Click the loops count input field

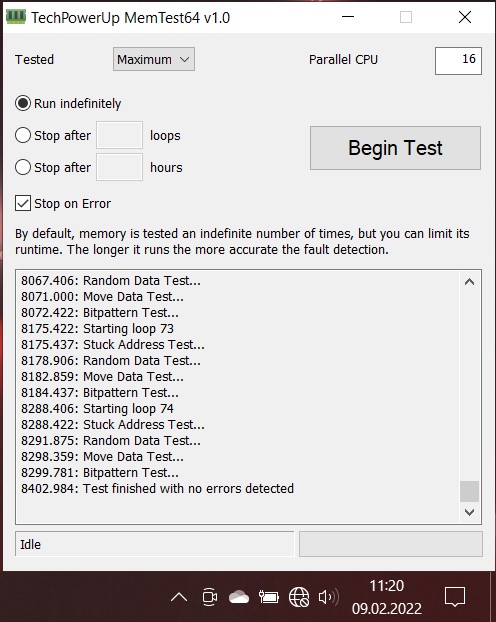click(119, 135)
